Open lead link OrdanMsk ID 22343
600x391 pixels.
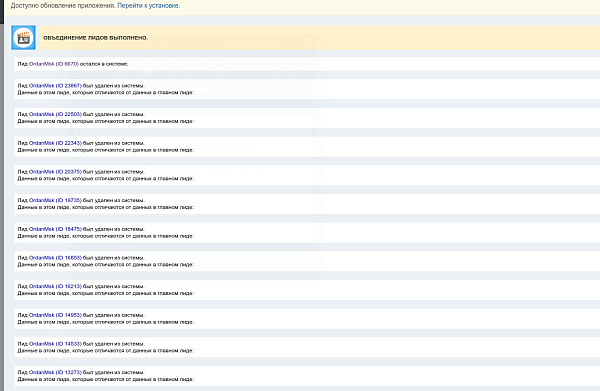55,143
